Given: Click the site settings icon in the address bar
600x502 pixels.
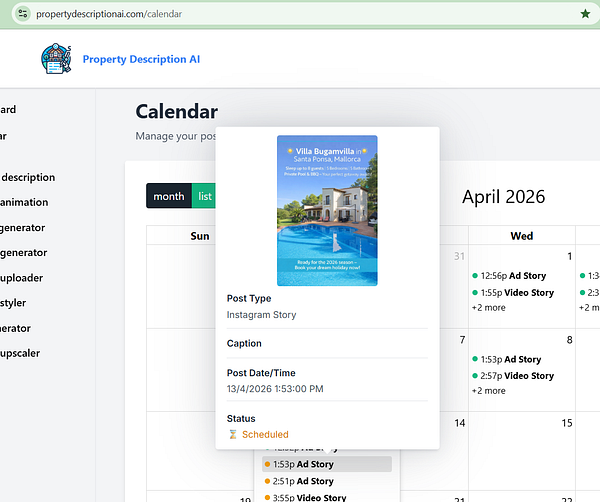Looking at the screenshot, I should [23, 14].
